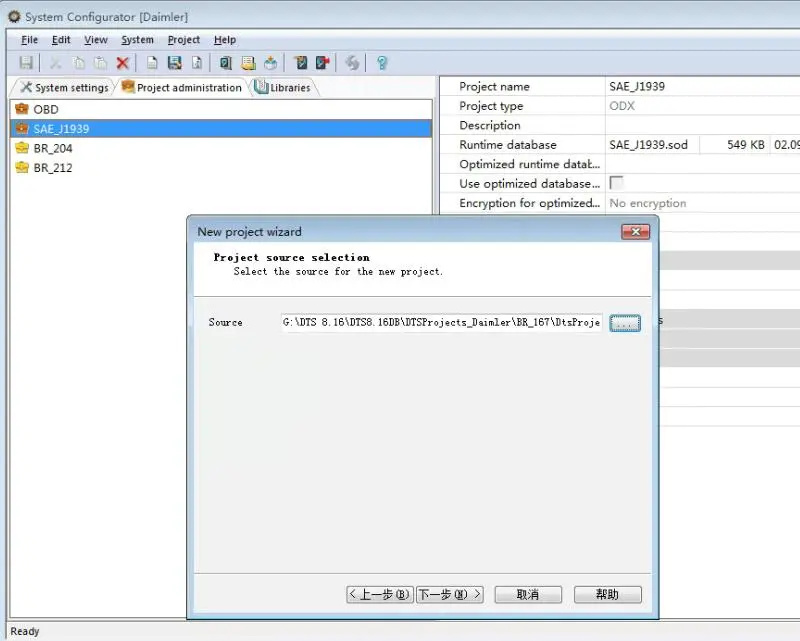The image size is (800, 641).
Task: Click the grayed-out refresh arrows toolbar icon
Action: pyautogui.click(x=352, y=63)
